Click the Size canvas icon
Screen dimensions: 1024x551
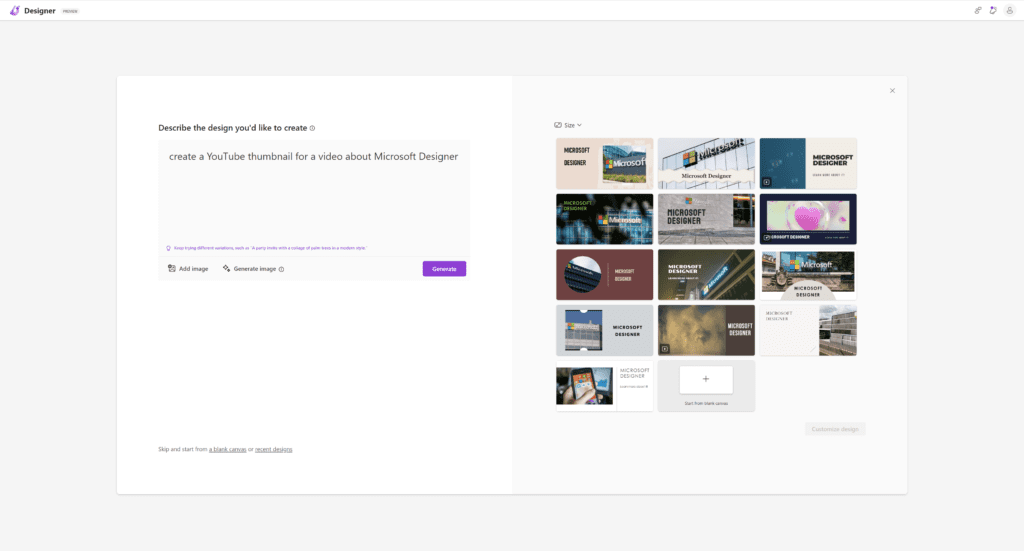pos(558,125)
